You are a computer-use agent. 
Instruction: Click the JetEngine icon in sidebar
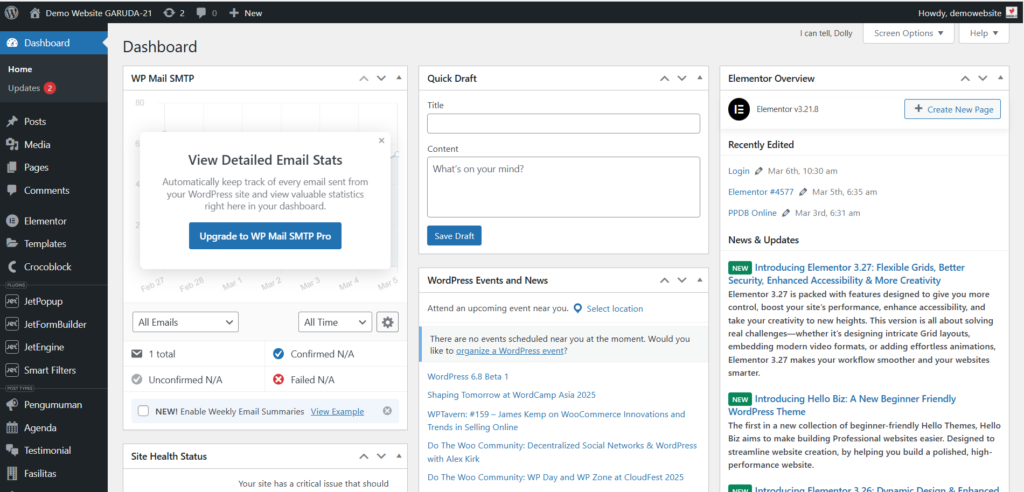12,347
